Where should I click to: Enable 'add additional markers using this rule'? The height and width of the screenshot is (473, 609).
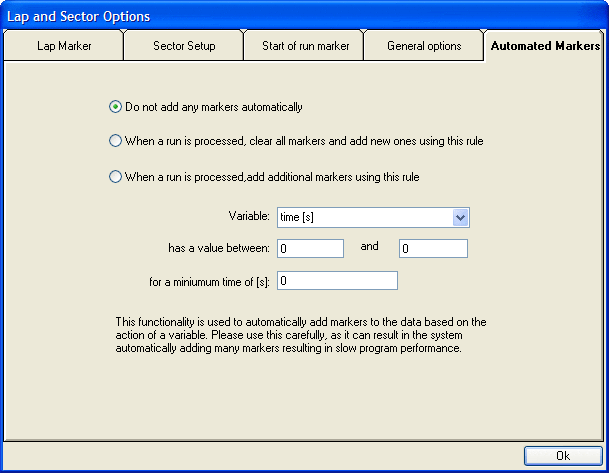point(115,177)
